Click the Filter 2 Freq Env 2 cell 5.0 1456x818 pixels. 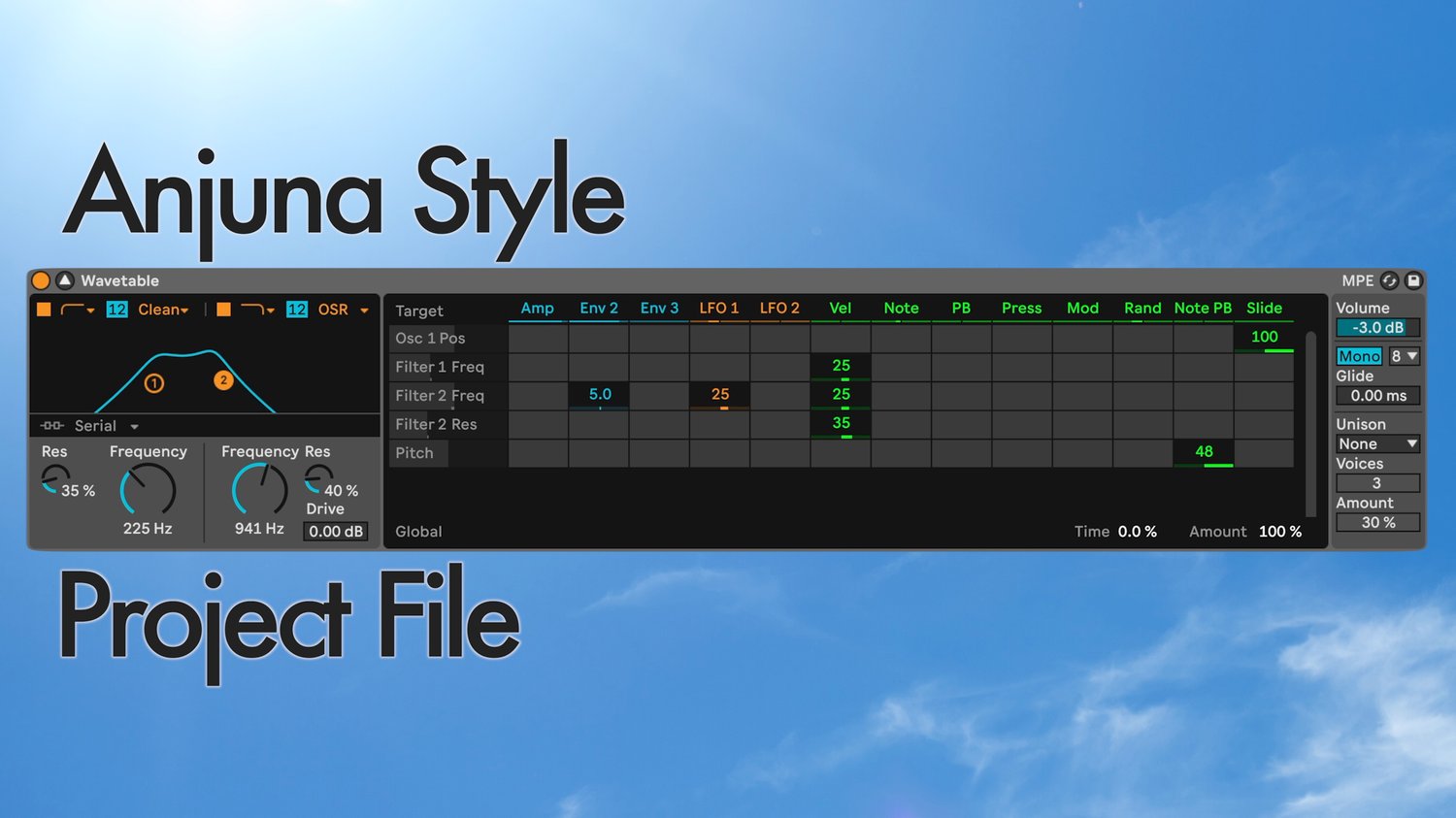pyautogui.click(x=599, y=395)
